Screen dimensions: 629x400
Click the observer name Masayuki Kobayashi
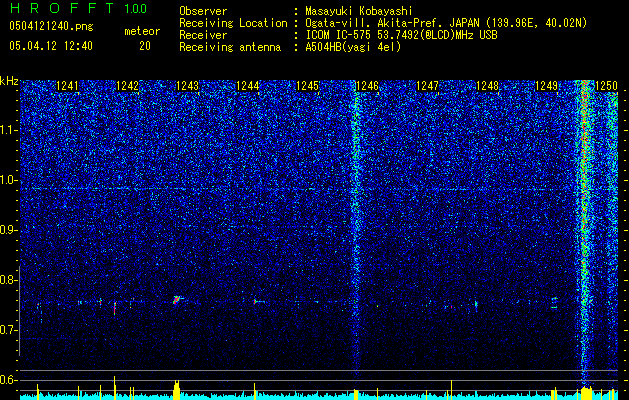(359, 11)
